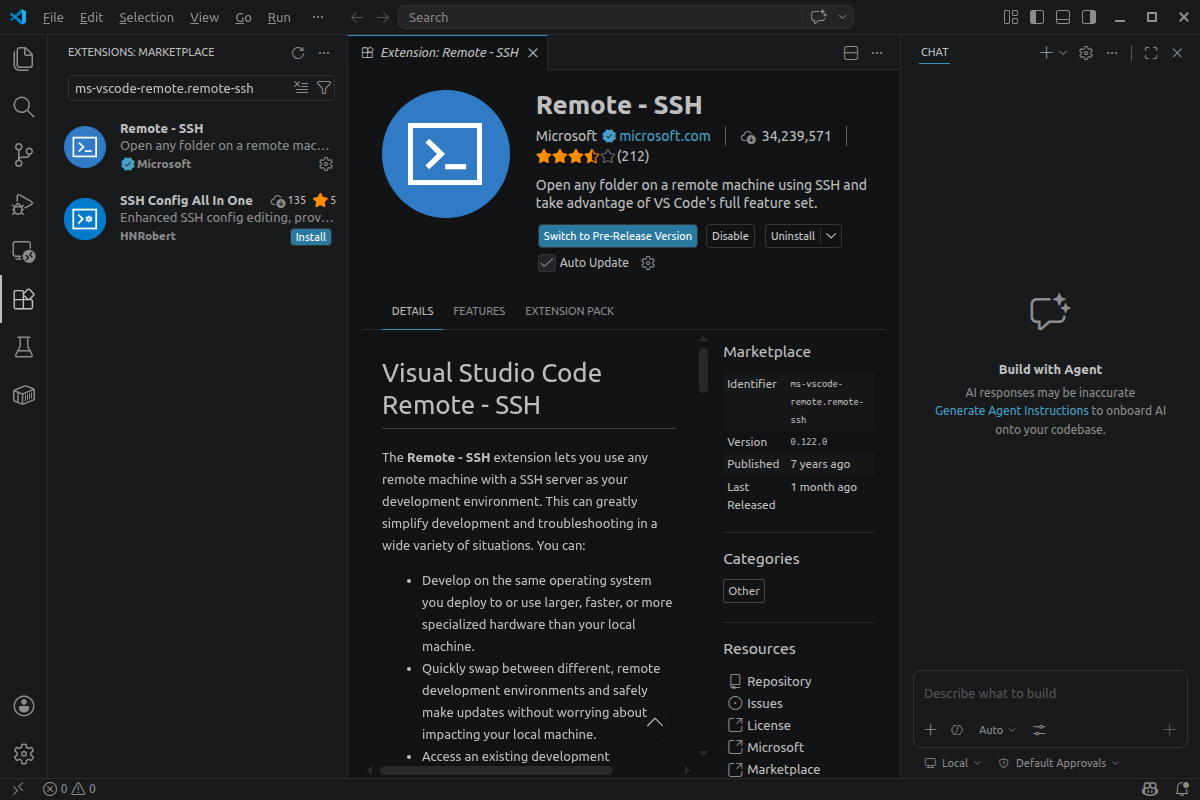Open the Run and Debug view
This screenshot has width=1200, height=800.
(x=23, y=204)
